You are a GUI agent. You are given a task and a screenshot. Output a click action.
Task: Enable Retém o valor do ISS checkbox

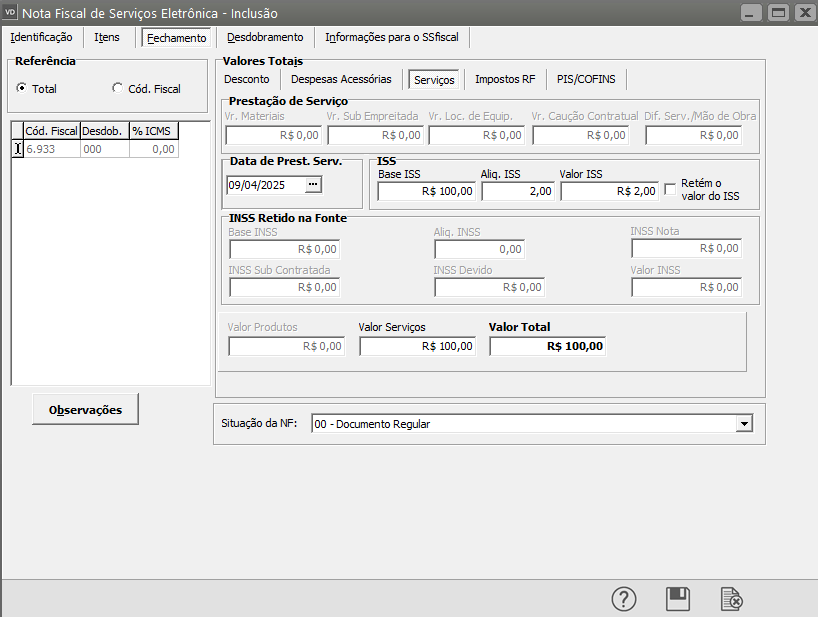click(x=671, y=185)
